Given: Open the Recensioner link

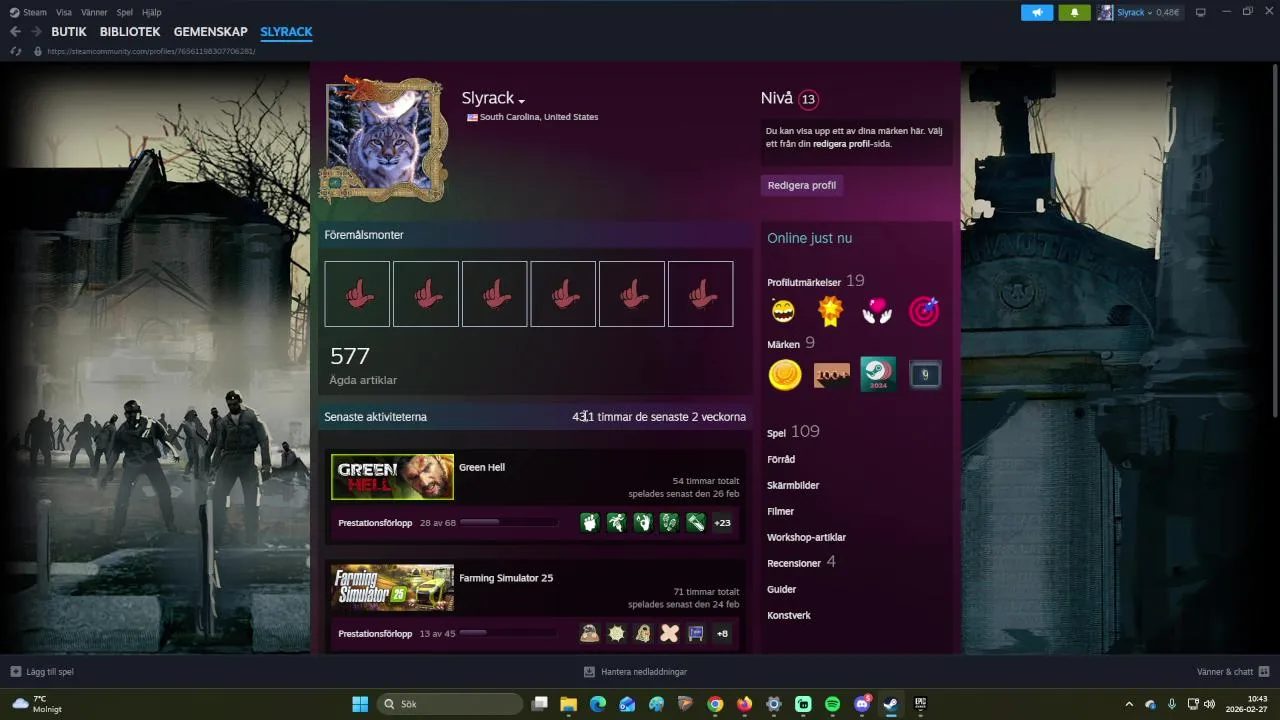Looking at the screenshot, I should click(x=794, y=563).
